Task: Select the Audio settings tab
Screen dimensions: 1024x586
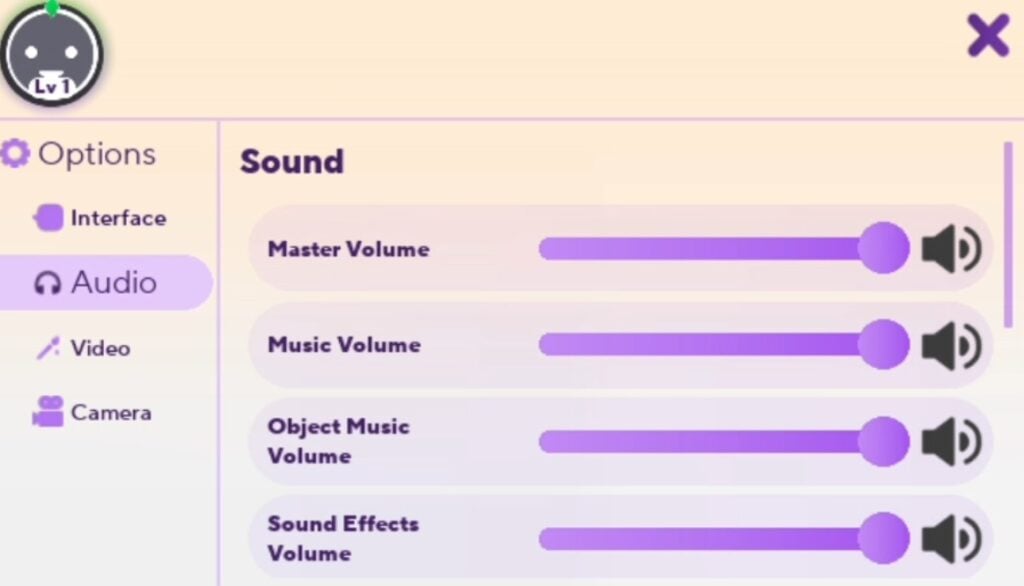Action: (x=113, y=283)
